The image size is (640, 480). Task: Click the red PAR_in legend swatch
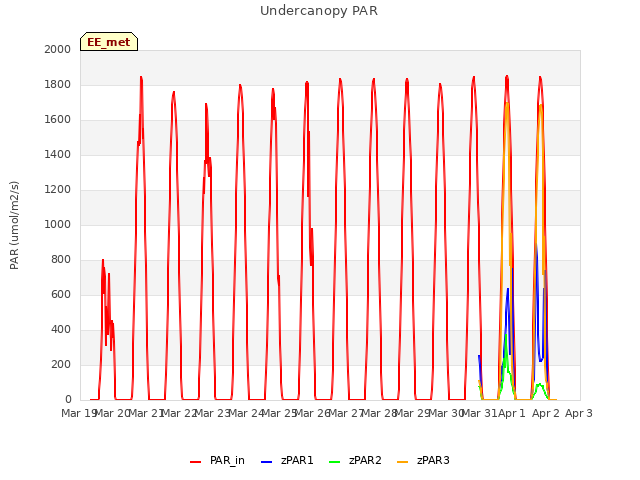point(196,462)
